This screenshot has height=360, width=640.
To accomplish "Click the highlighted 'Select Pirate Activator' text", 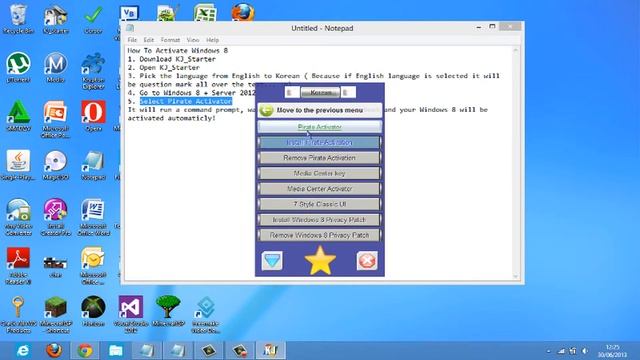I will tap(186, 101).
